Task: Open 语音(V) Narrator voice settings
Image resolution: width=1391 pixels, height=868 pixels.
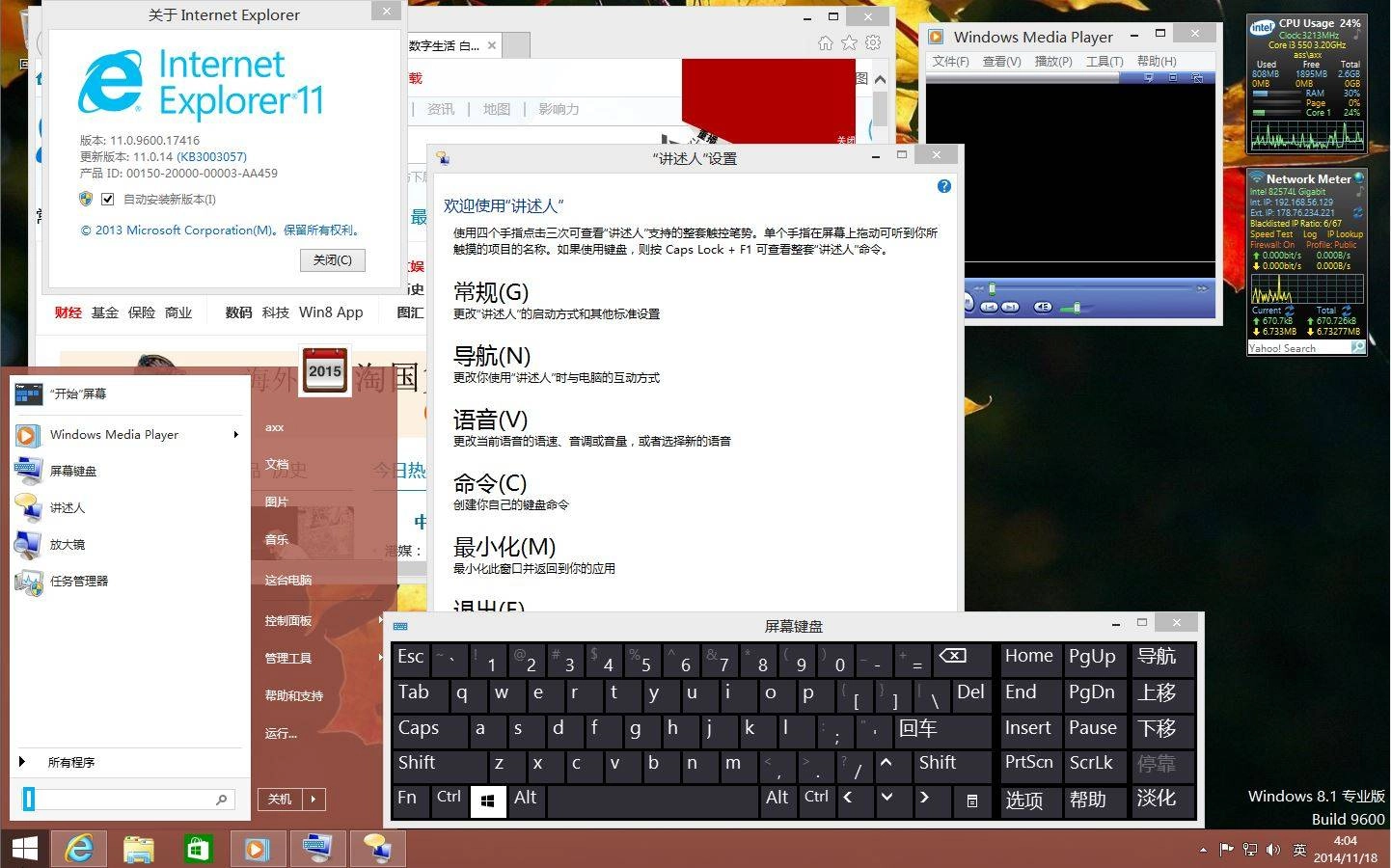Action: pos(490,420)
